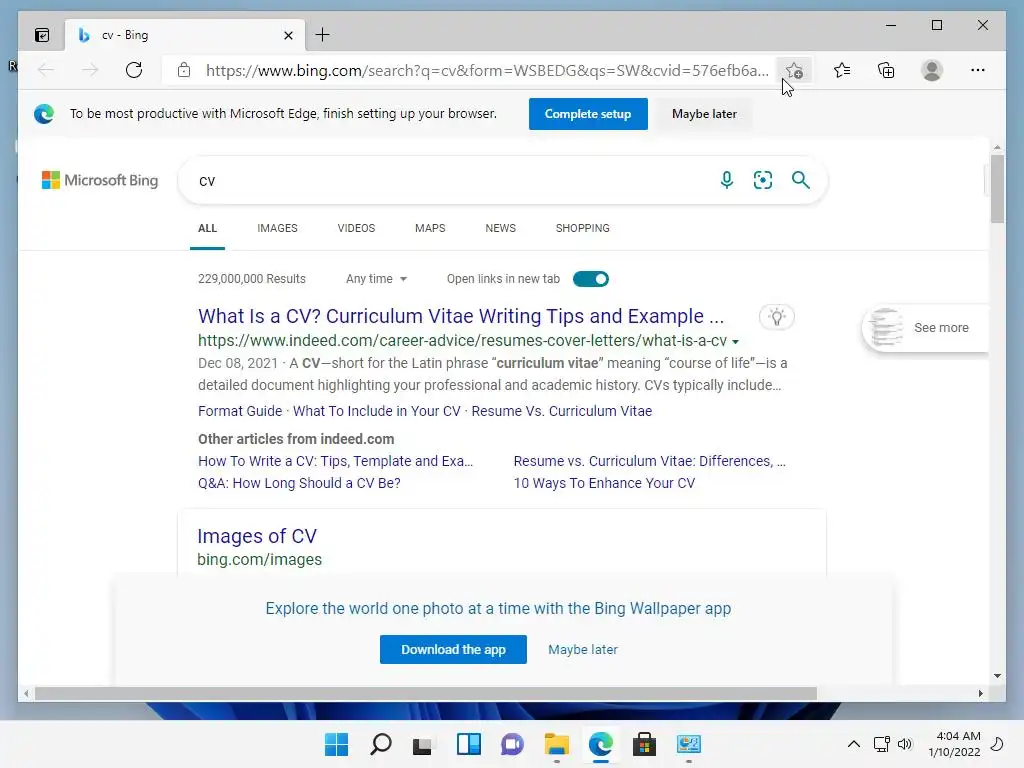Image resolution: width=1024 pixels, height=768 pixels.
Task: Go to Microsoft Bing home logo
Action: click(100, 180)
